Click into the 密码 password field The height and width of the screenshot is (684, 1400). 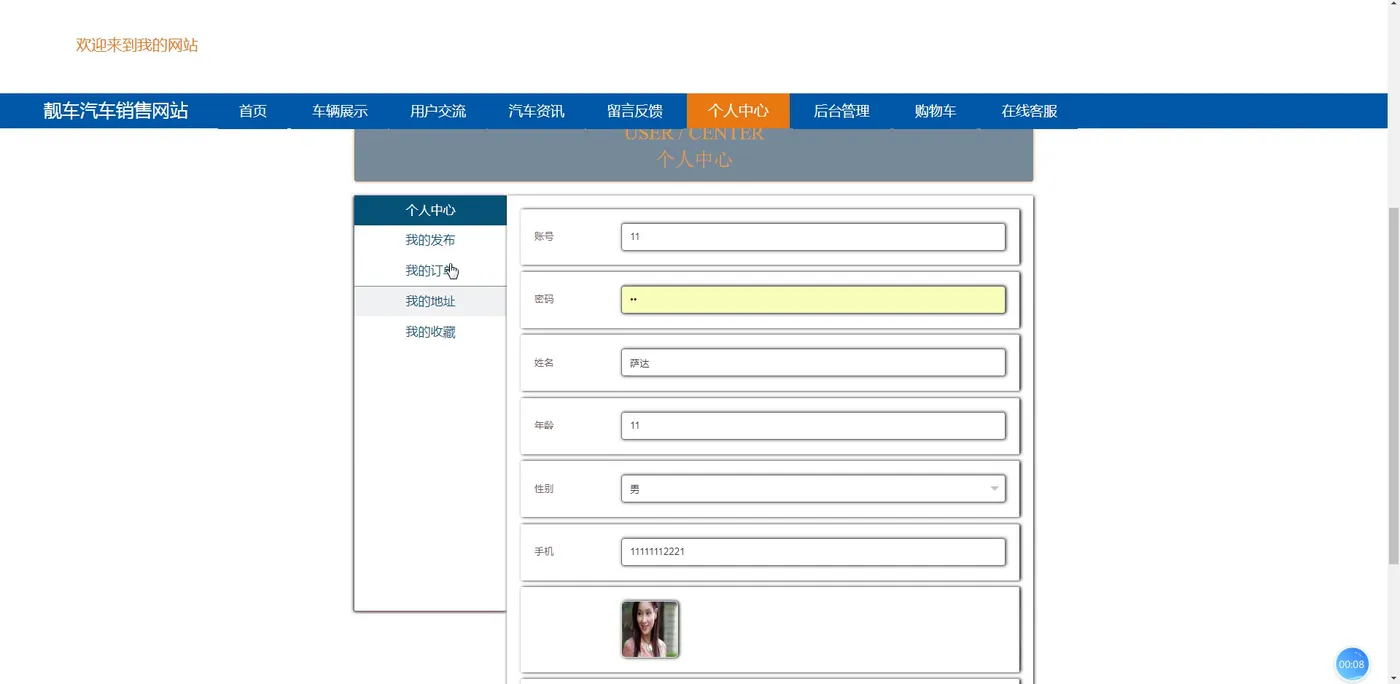click(x=813, y=300)
